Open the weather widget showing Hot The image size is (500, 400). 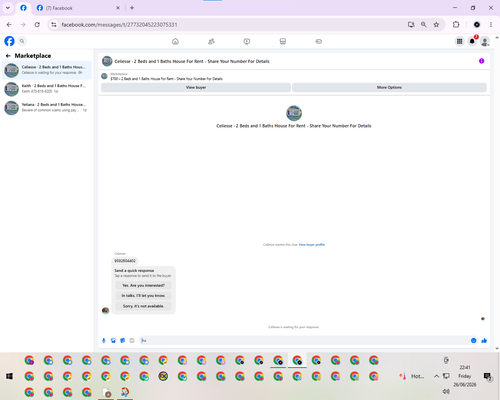pyautogui.click(x=412, y=376)
